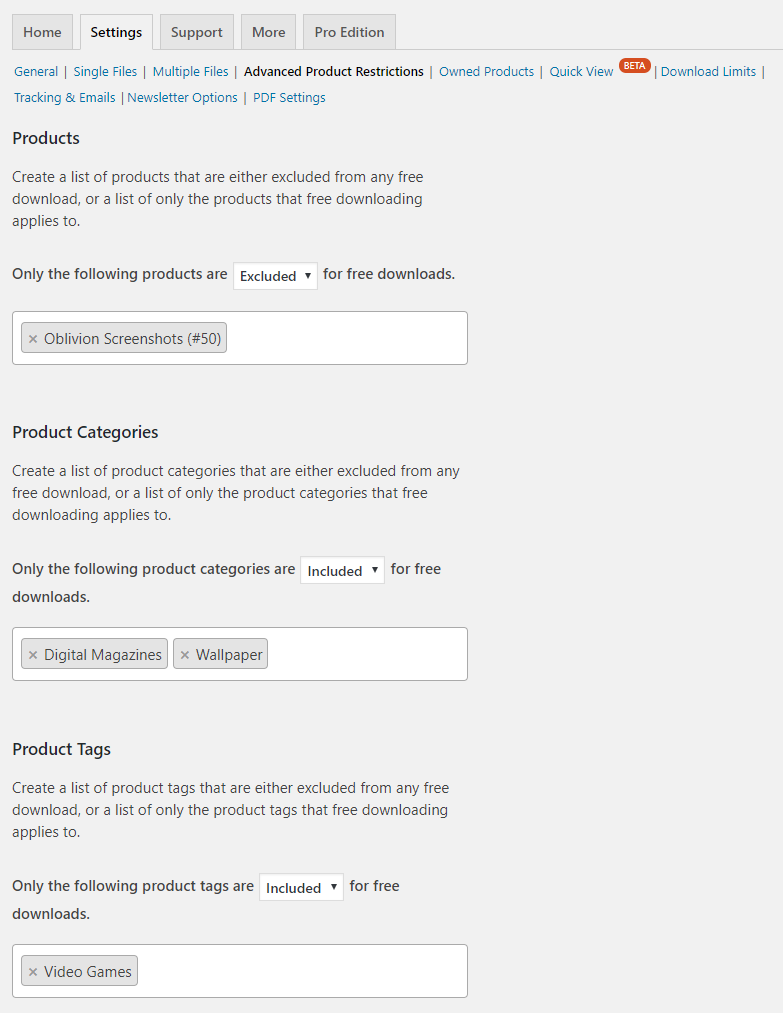Open the product tags Included dropdown
Viewport: 783px width, 1013px height.
tap(301, 888)
